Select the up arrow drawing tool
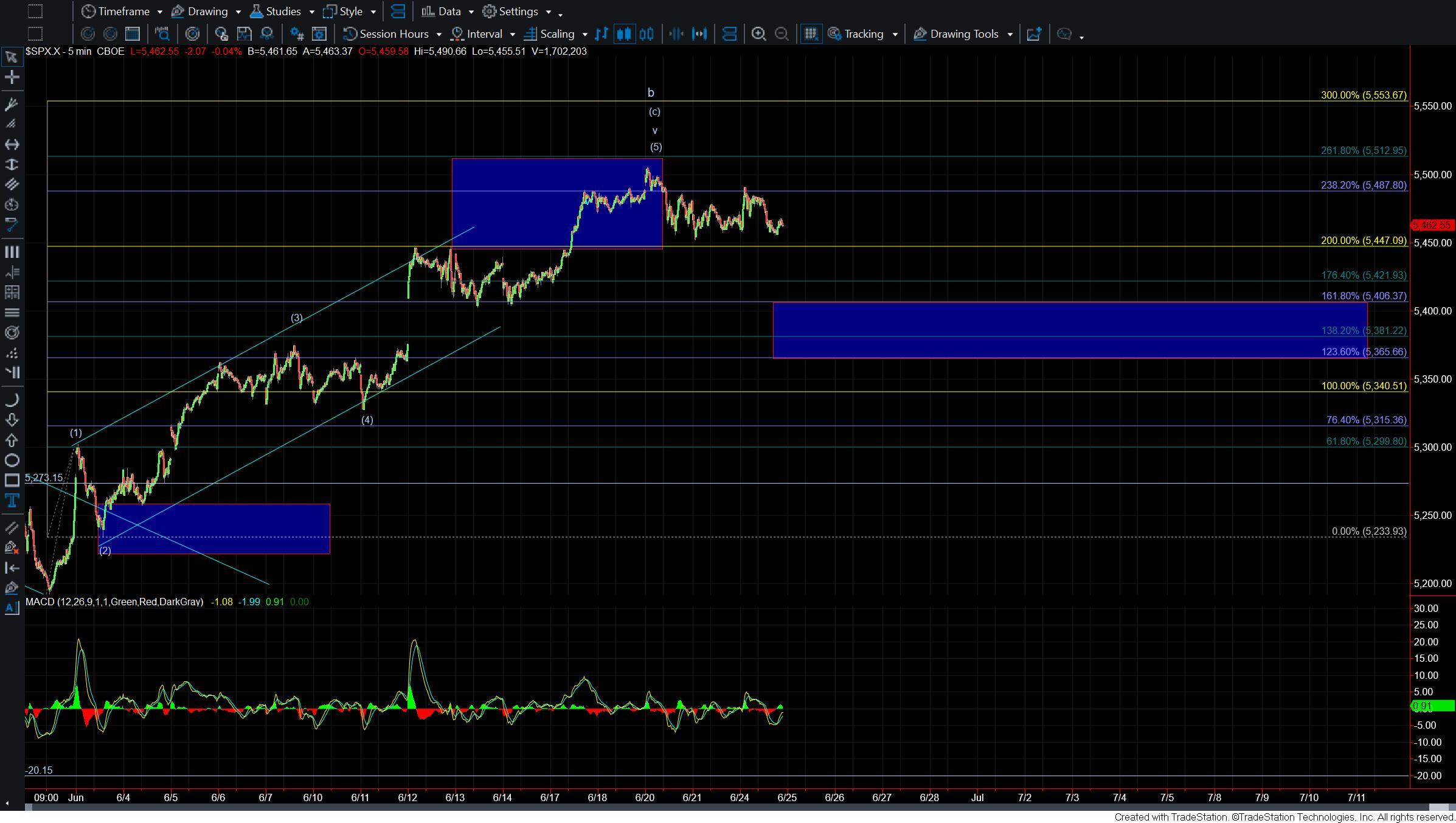Image resolution: width=1456 pixels, height=823 pixels. point(11,440)
